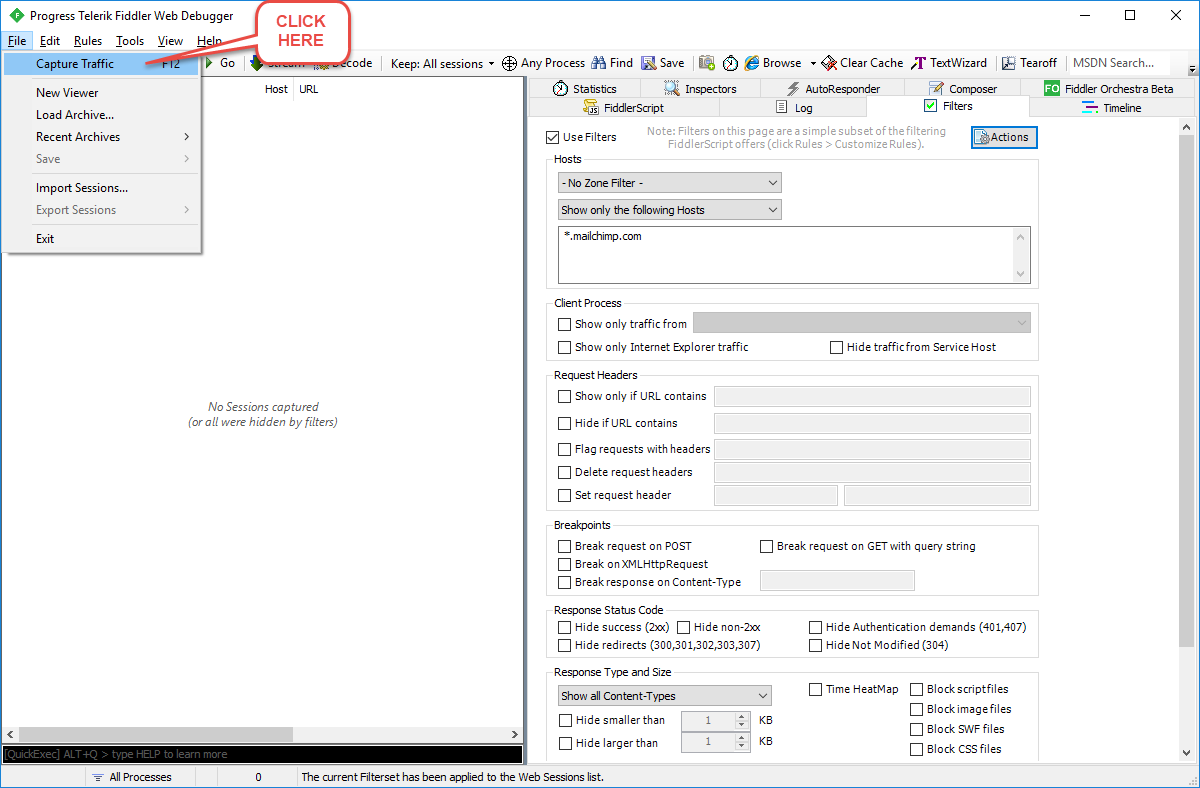Click the Browse Internet Explorer icon
This screenshot has width=1200, height=788.
[752, 63]
